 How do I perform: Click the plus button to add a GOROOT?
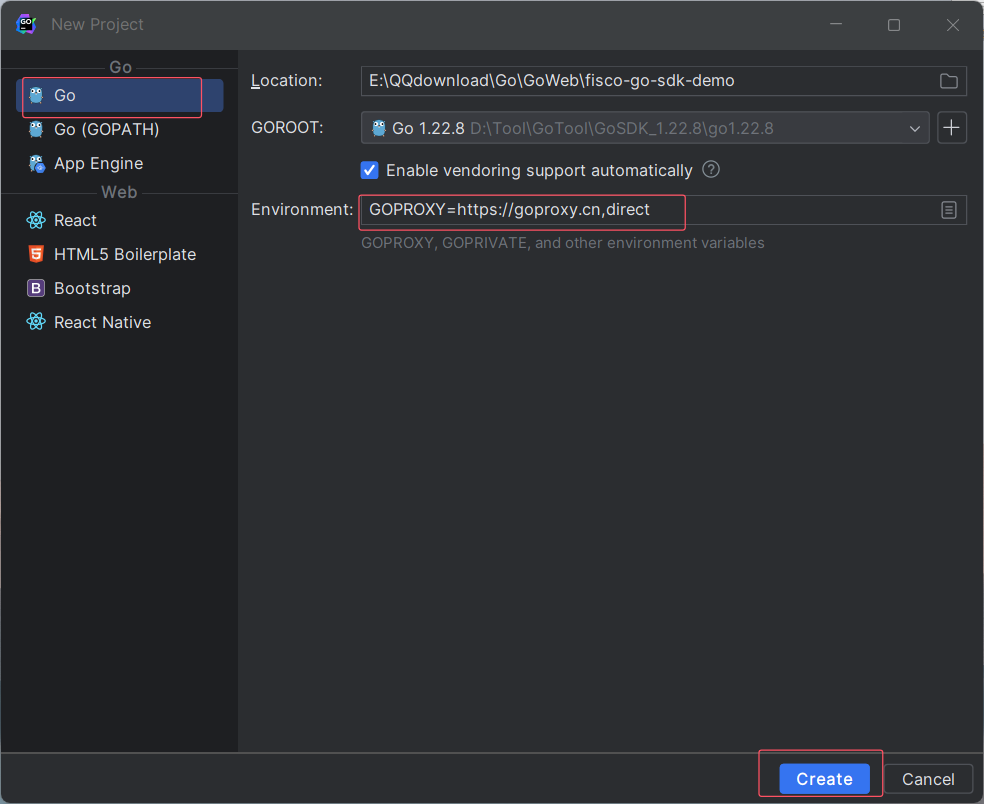[951, 128]
